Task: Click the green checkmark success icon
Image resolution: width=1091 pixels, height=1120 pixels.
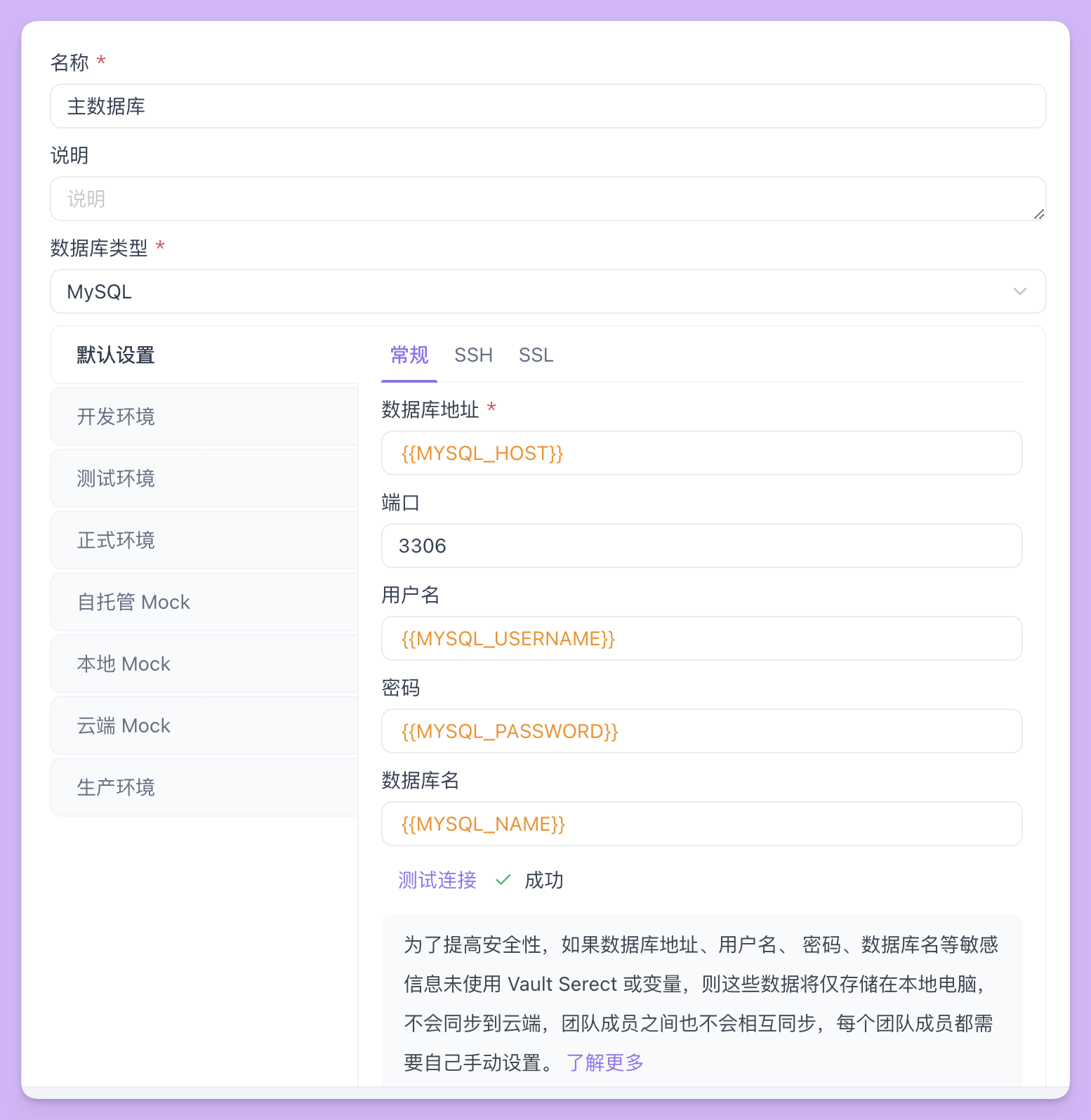Action: pyautogui.click(x=503, y=880)
